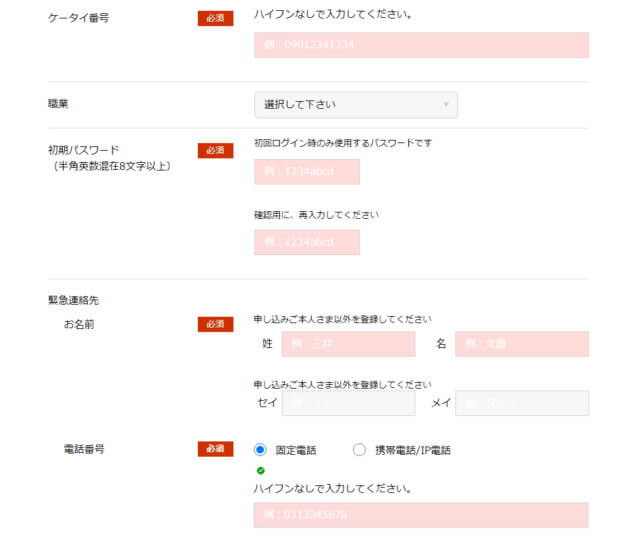Click 初回ログイン時のみ使用するパスワードです text
This screenshot has height=540, width=638.
[343, 143]
